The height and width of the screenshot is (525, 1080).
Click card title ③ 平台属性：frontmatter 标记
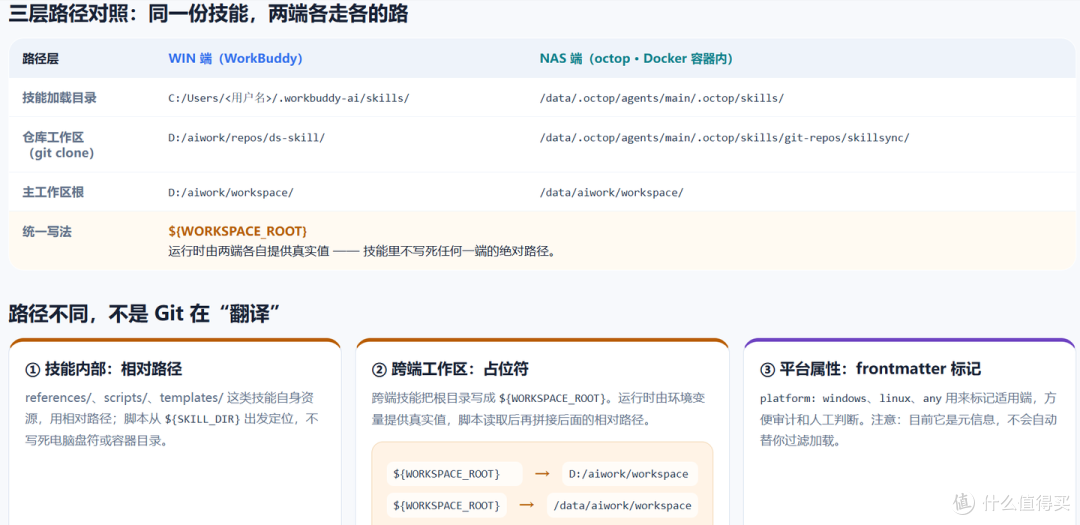point(871,369)
